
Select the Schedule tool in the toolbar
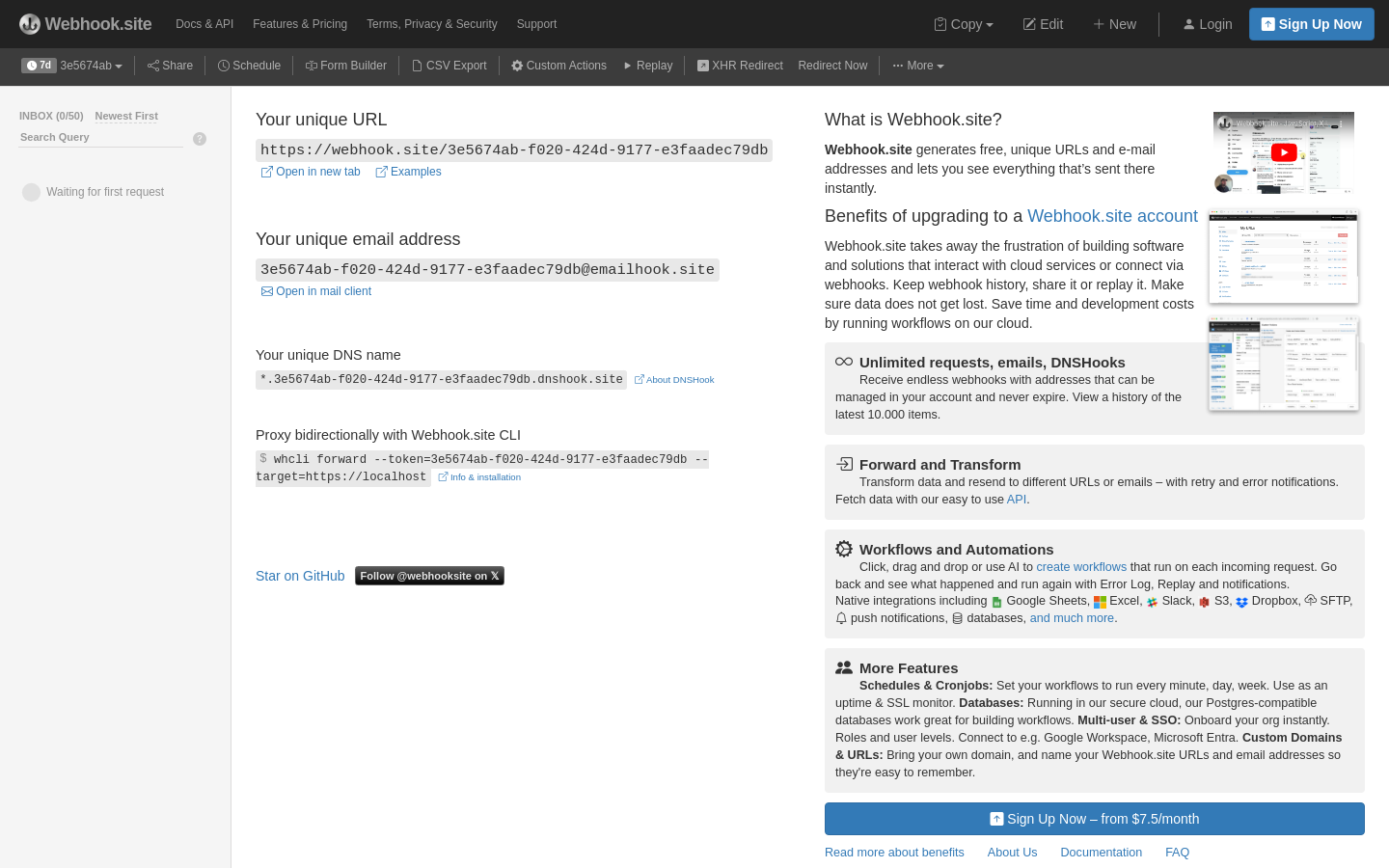[x=249, y=66]
